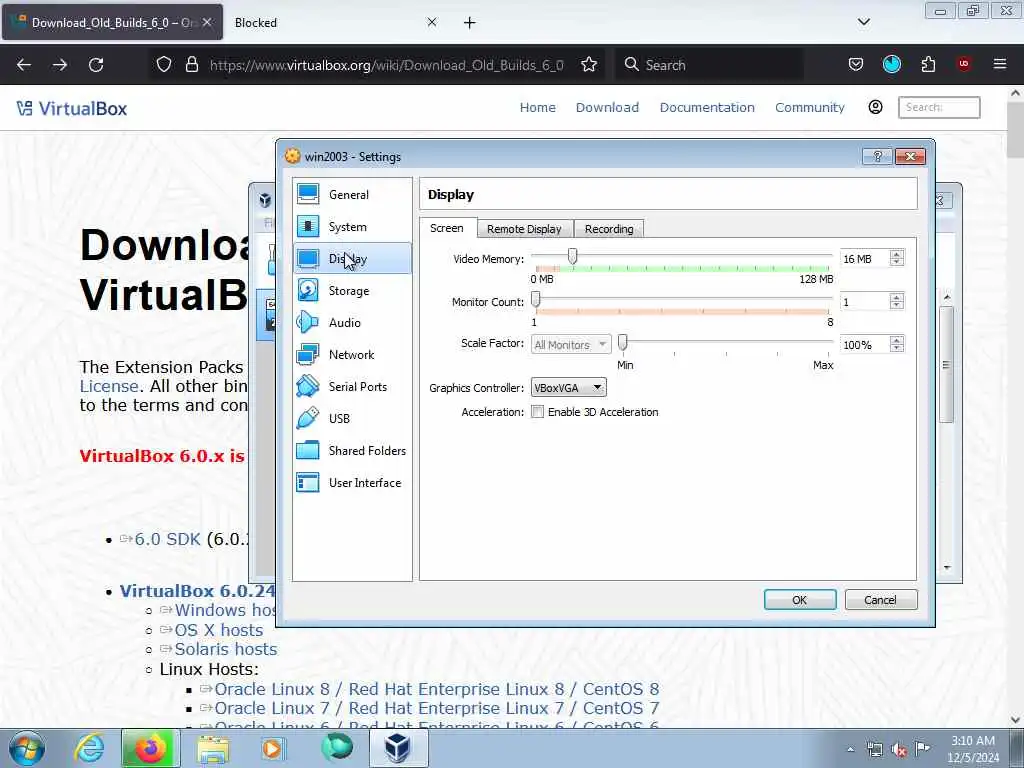Open Windows Explorer folder on taskbar
The height and width of the screenshot is (768, 1024).
coord(213,748)
